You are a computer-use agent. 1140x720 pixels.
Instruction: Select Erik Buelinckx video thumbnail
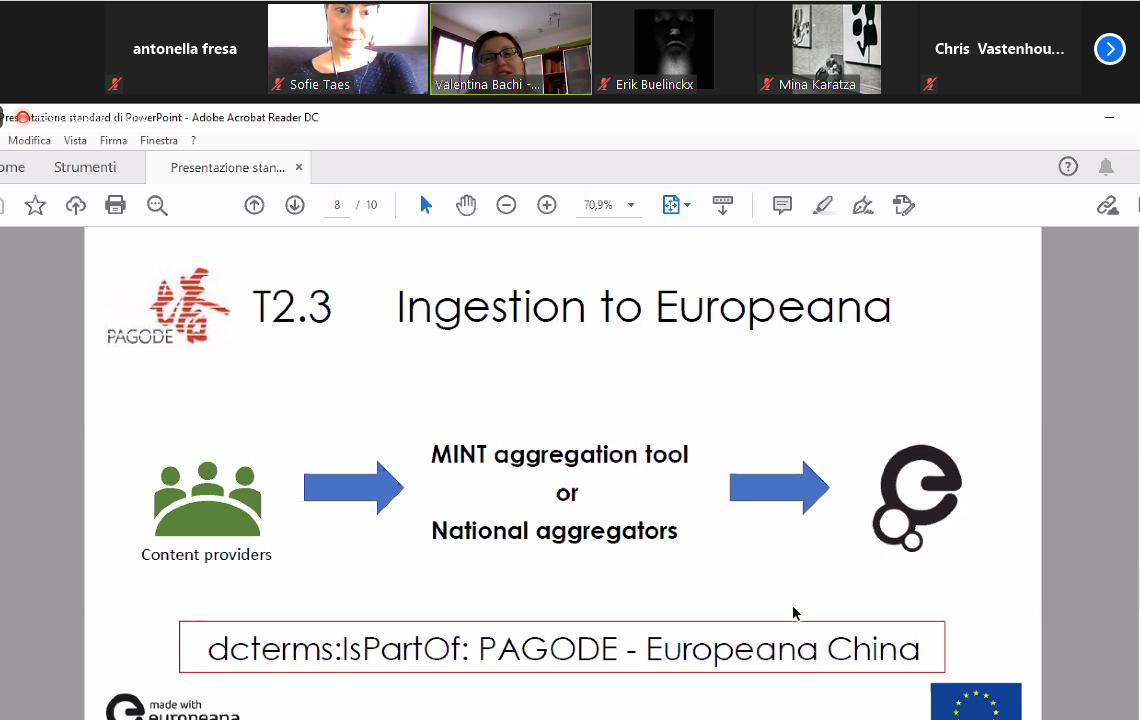pyautogui.click(x=674, y=49)
